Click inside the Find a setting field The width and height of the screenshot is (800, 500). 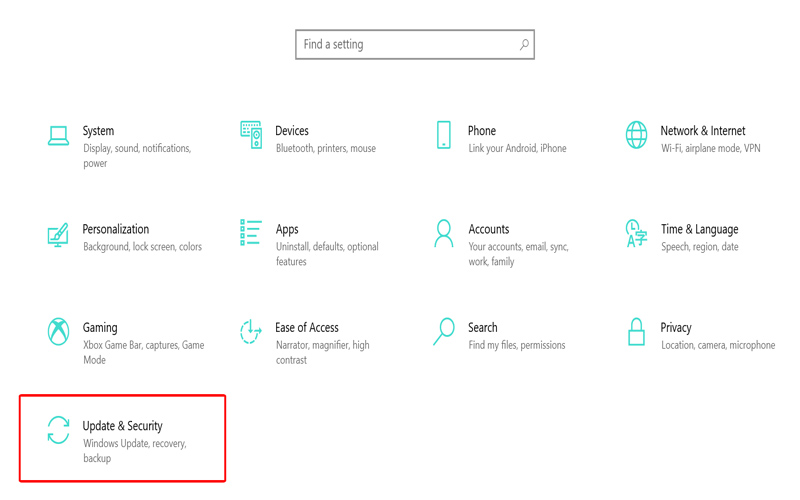tap(405, 45)
